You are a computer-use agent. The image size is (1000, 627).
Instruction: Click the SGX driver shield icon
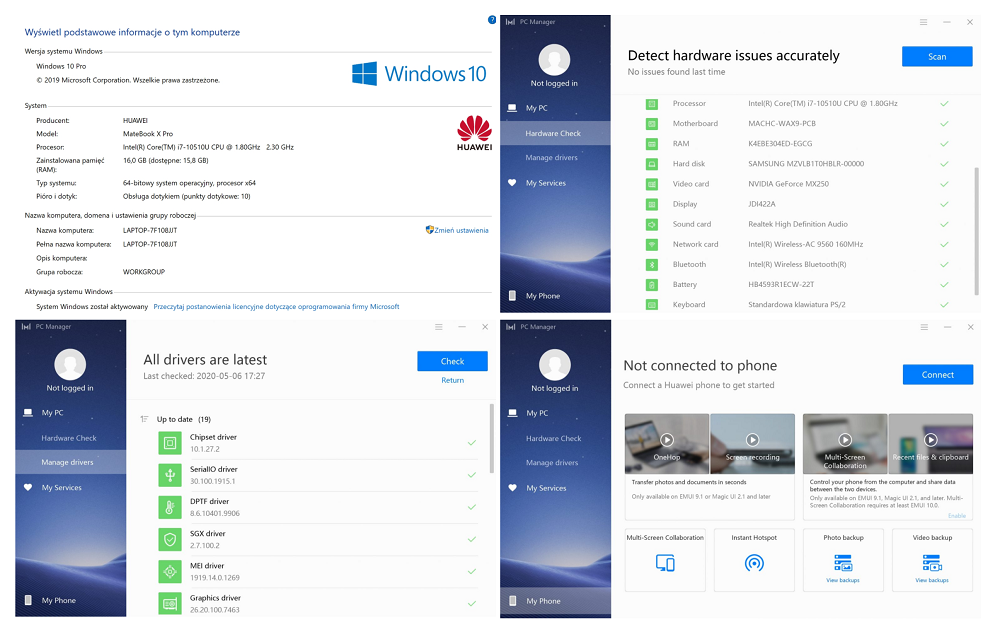[x=170, y=539]
